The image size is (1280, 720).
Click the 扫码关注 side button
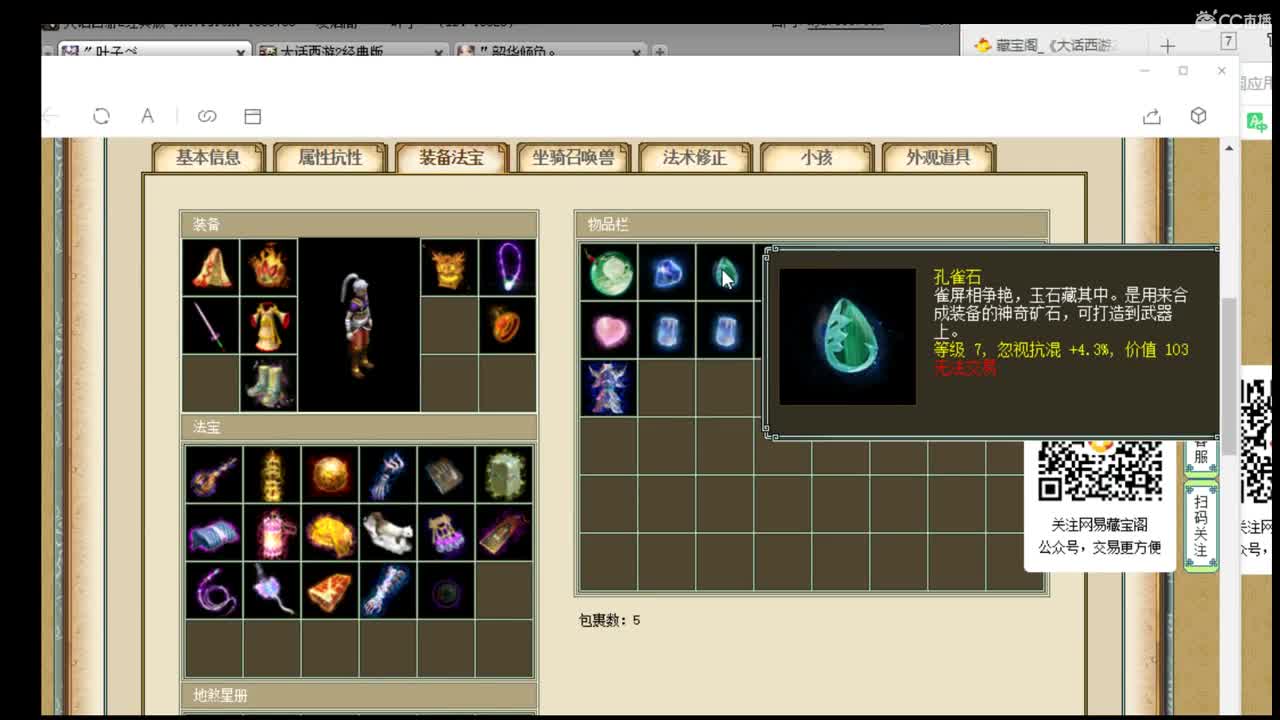click(x=1201, y=526)
